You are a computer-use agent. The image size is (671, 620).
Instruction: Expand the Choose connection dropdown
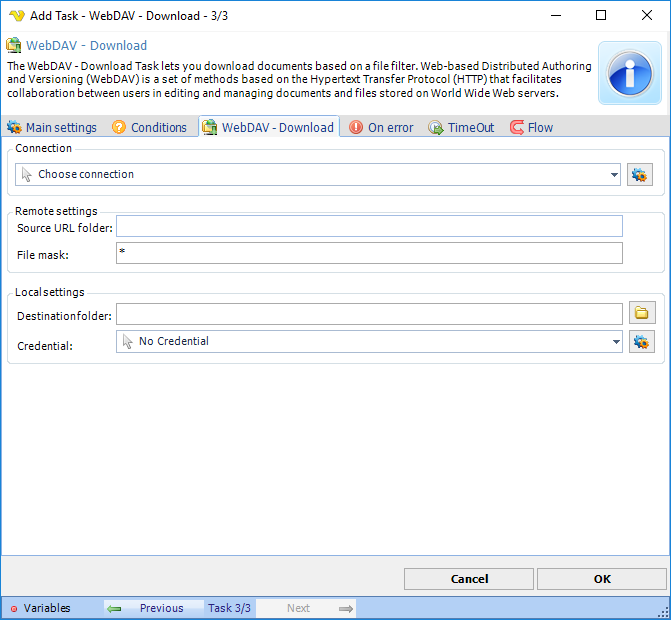pos(615,175)
